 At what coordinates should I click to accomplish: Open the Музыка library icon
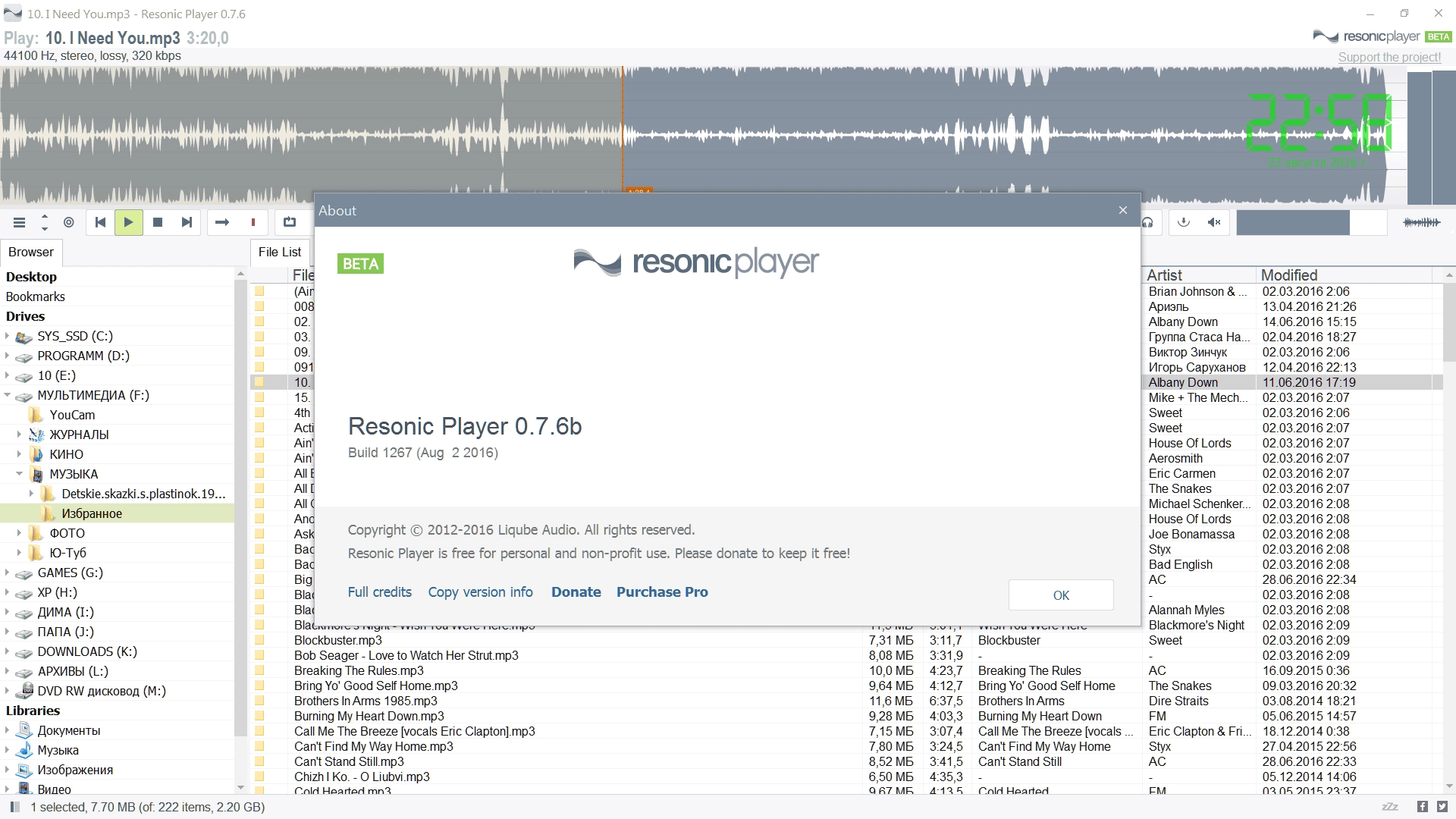pyautogui.click(x=24, y=750)
